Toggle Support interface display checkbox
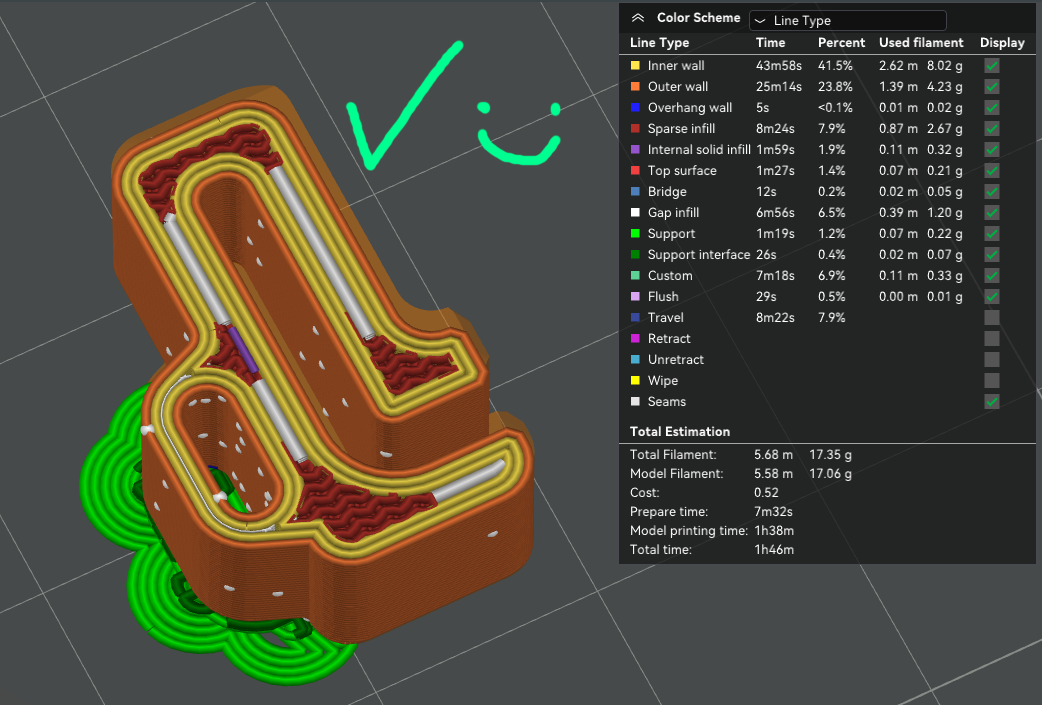The image size is (1042, 705). (991, 254)
